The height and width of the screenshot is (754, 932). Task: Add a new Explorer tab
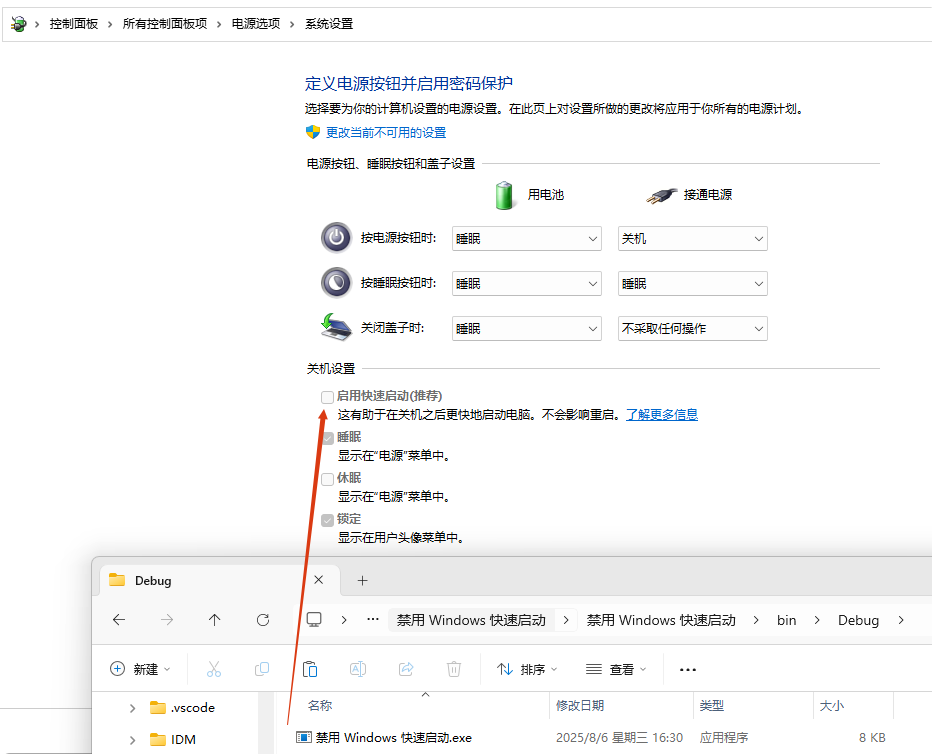[363, 581]
